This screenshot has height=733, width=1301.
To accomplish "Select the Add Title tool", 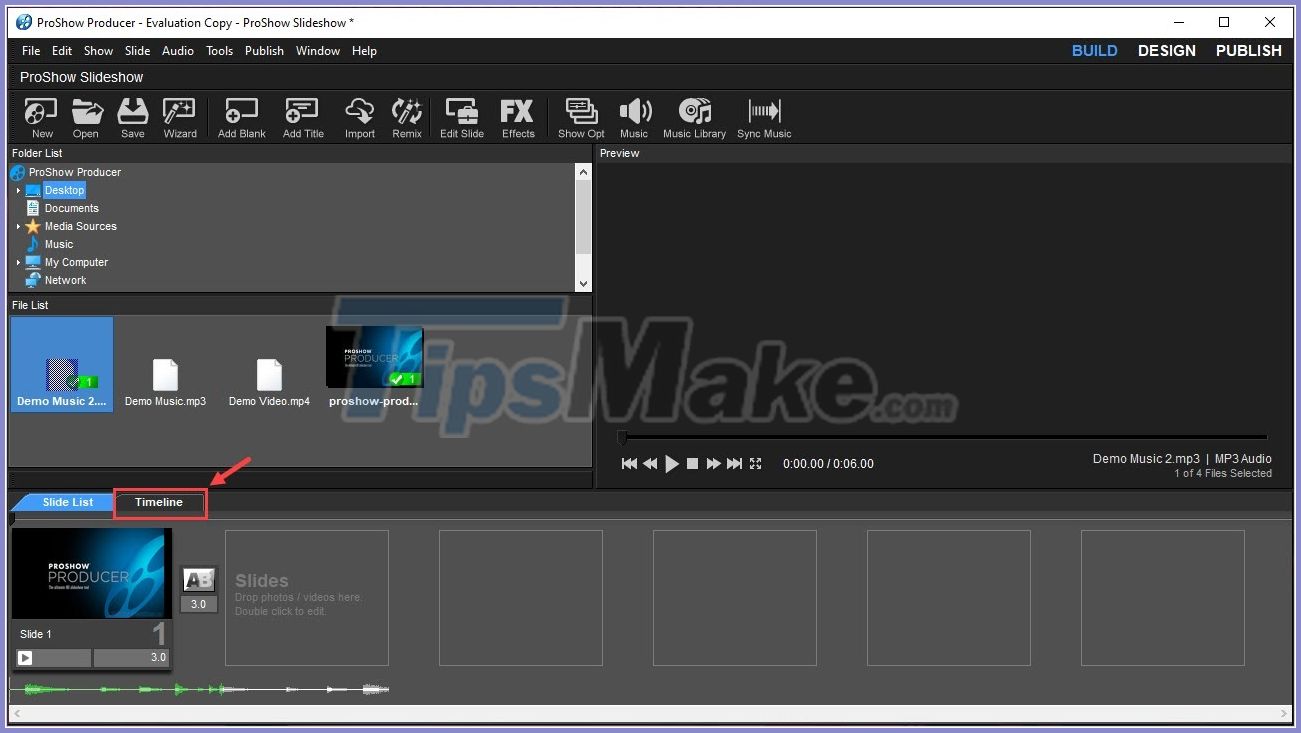I will click(302, 117).
